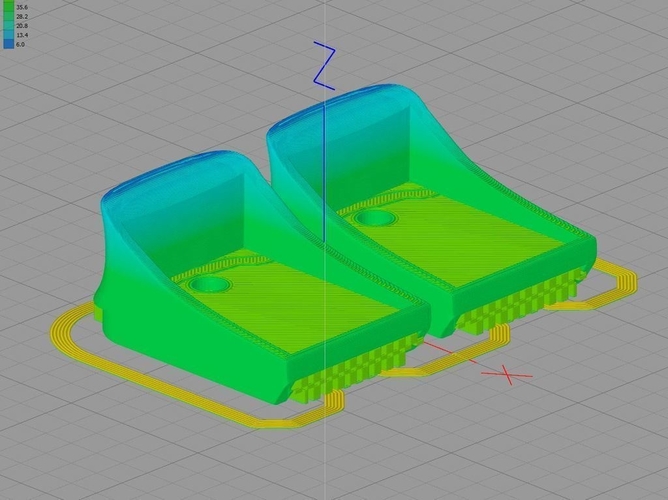Click the teal 20.8 legend swatch
Screen dimensions: 668x500
[9, 26]
